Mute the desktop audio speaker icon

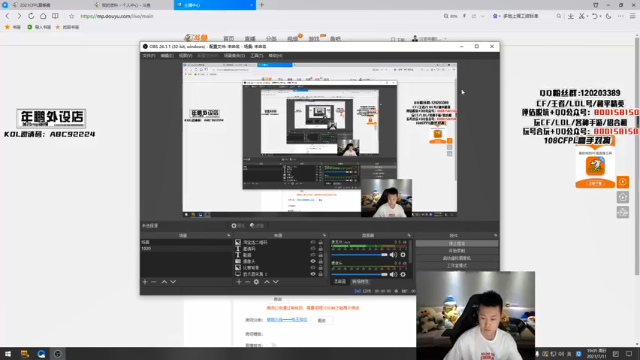point(393,255)
